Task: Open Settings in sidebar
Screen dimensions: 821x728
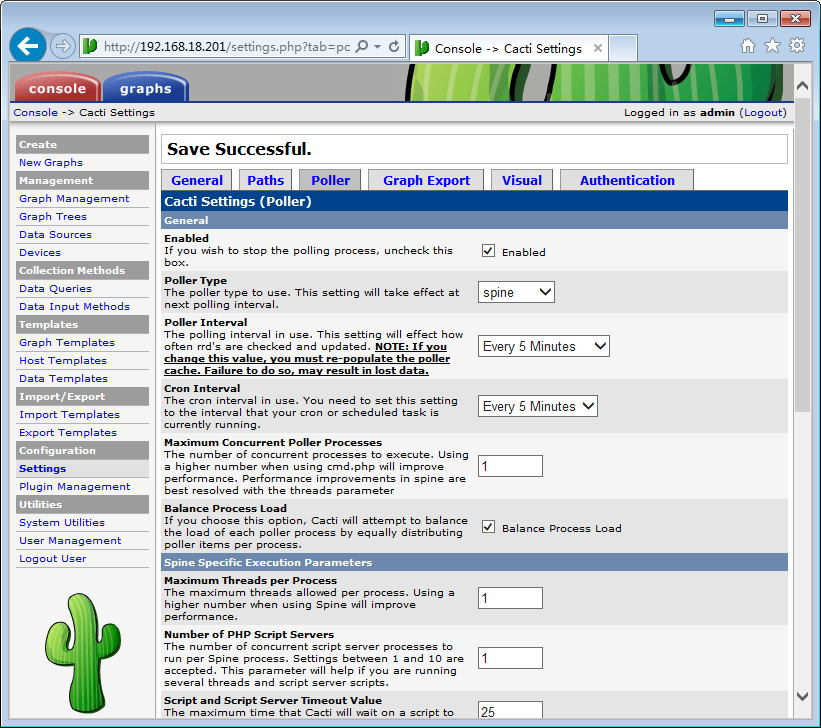Action: (x=42, y=468)
